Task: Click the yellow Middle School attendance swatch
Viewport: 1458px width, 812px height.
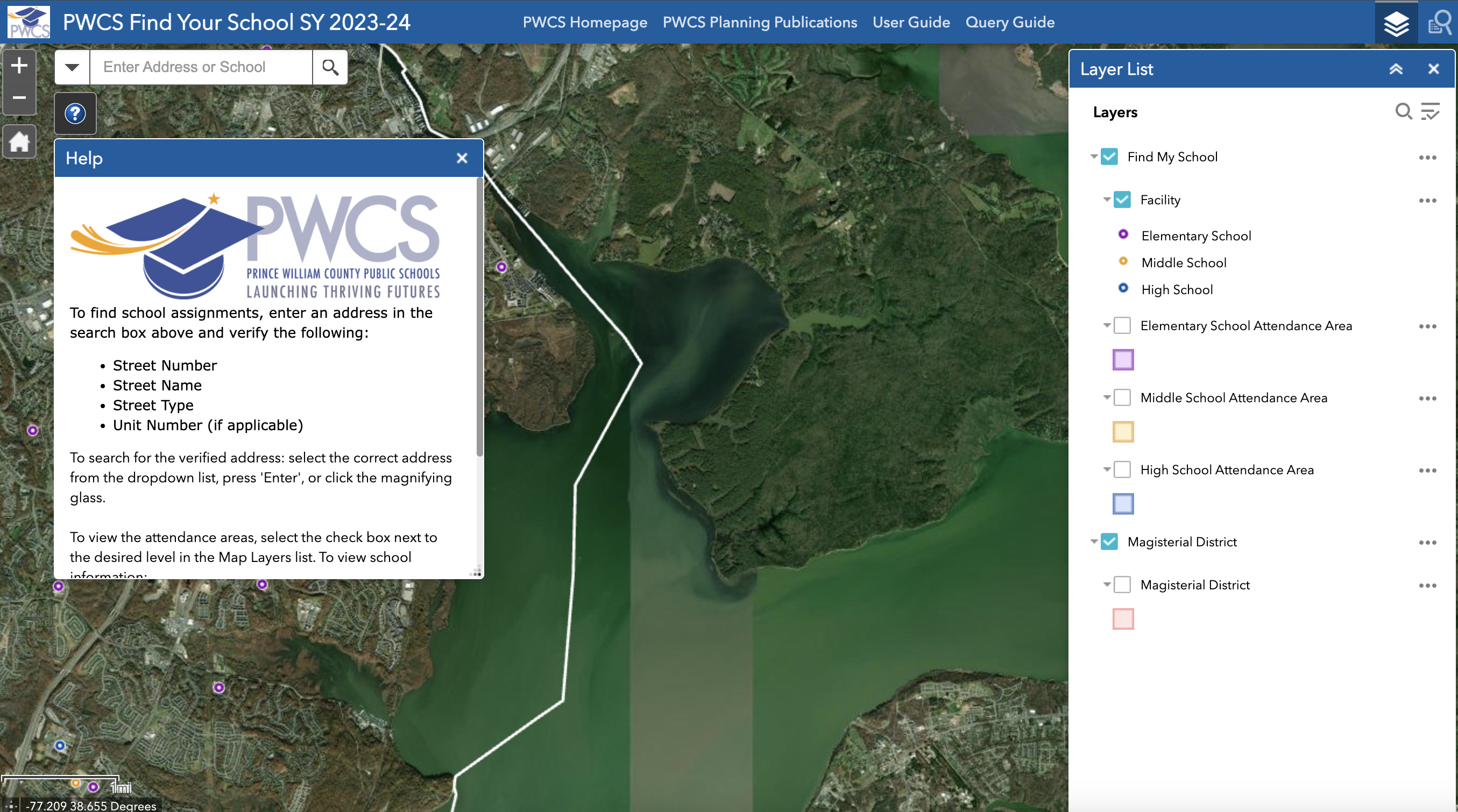Action: (1123, 432)
